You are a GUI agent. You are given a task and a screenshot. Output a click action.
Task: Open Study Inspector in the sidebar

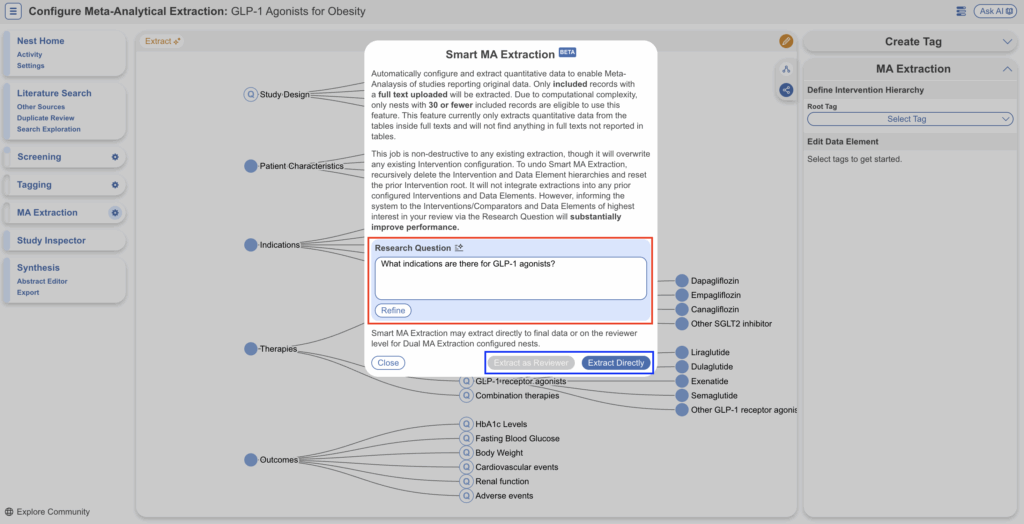click(x=51, y=241)
